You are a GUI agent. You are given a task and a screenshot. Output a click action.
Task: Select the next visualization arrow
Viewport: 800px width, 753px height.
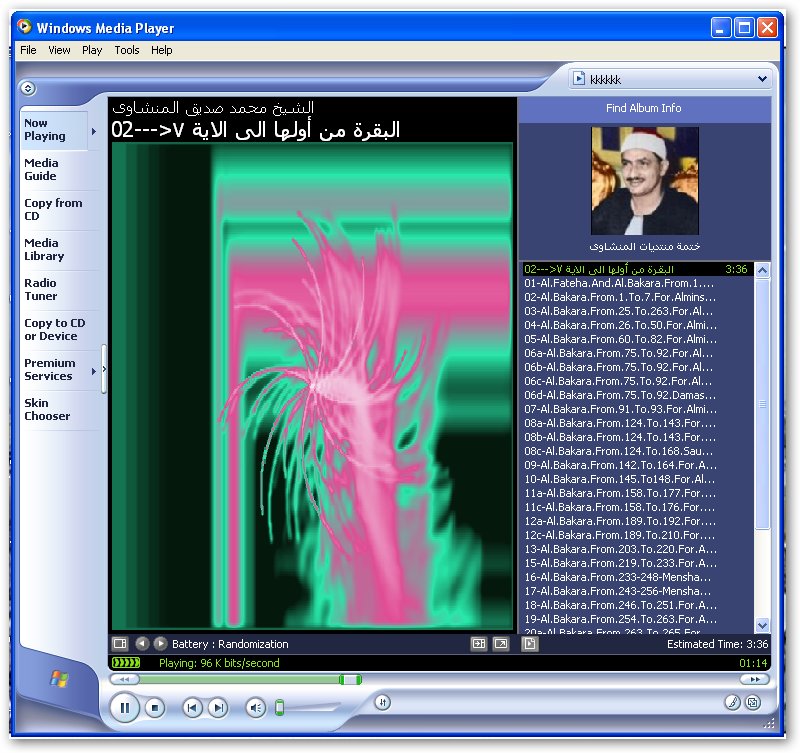click(x=160, y=643)
